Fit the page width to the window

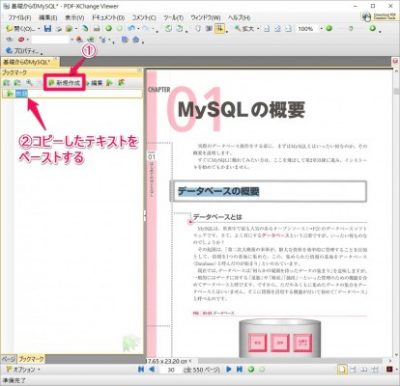point(289,29)
